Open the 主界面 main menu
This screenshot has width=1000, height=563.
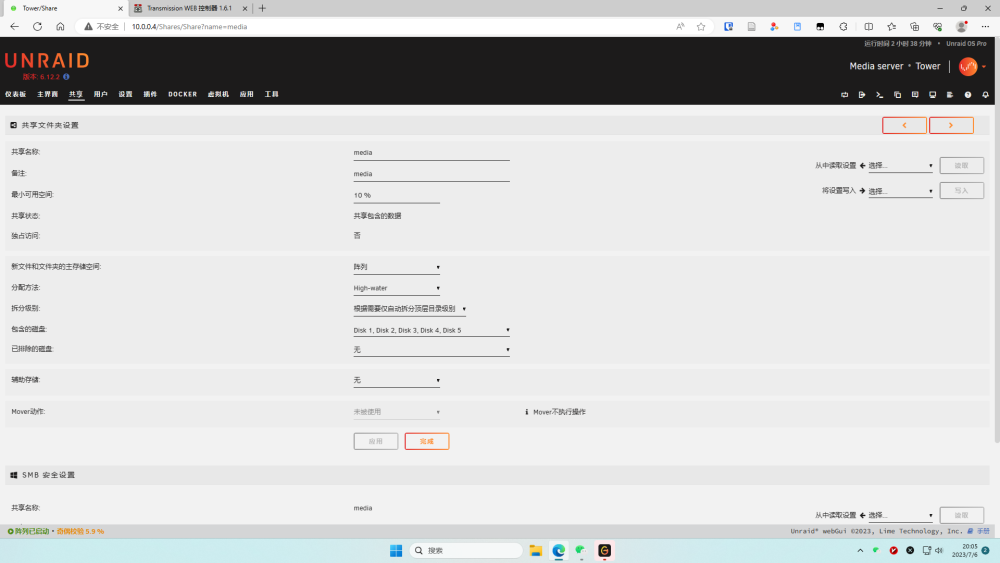(48, 94)
